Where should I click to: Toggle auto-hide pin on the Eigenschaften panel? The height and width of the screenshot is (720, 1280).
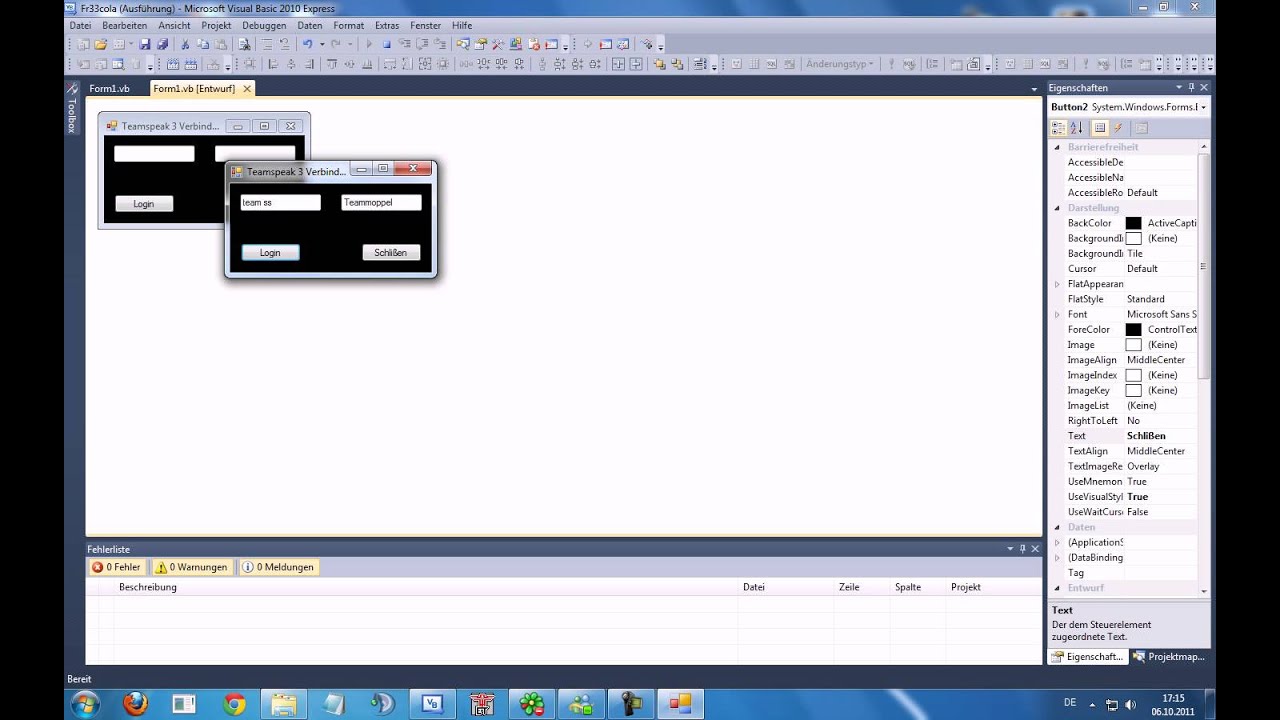1190,88
